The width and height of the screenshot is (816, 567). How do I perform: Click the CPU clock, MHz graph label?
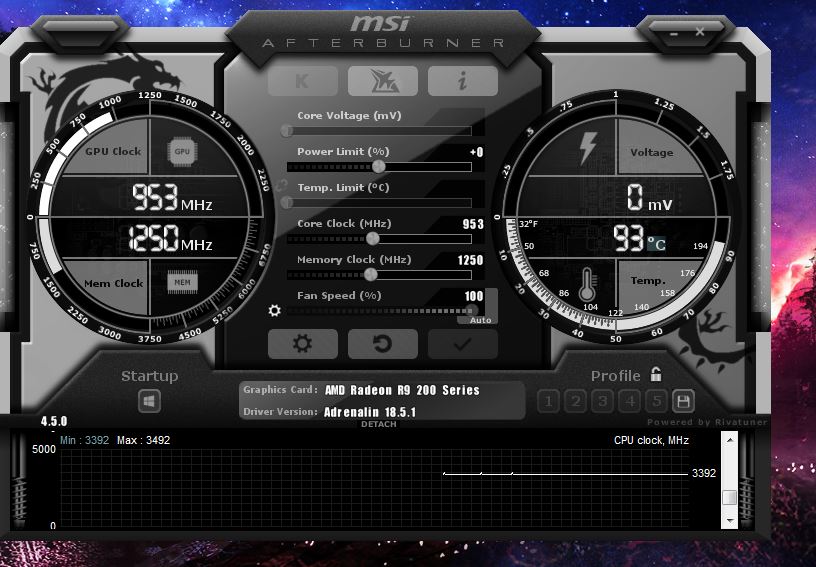tap(651, 440)
